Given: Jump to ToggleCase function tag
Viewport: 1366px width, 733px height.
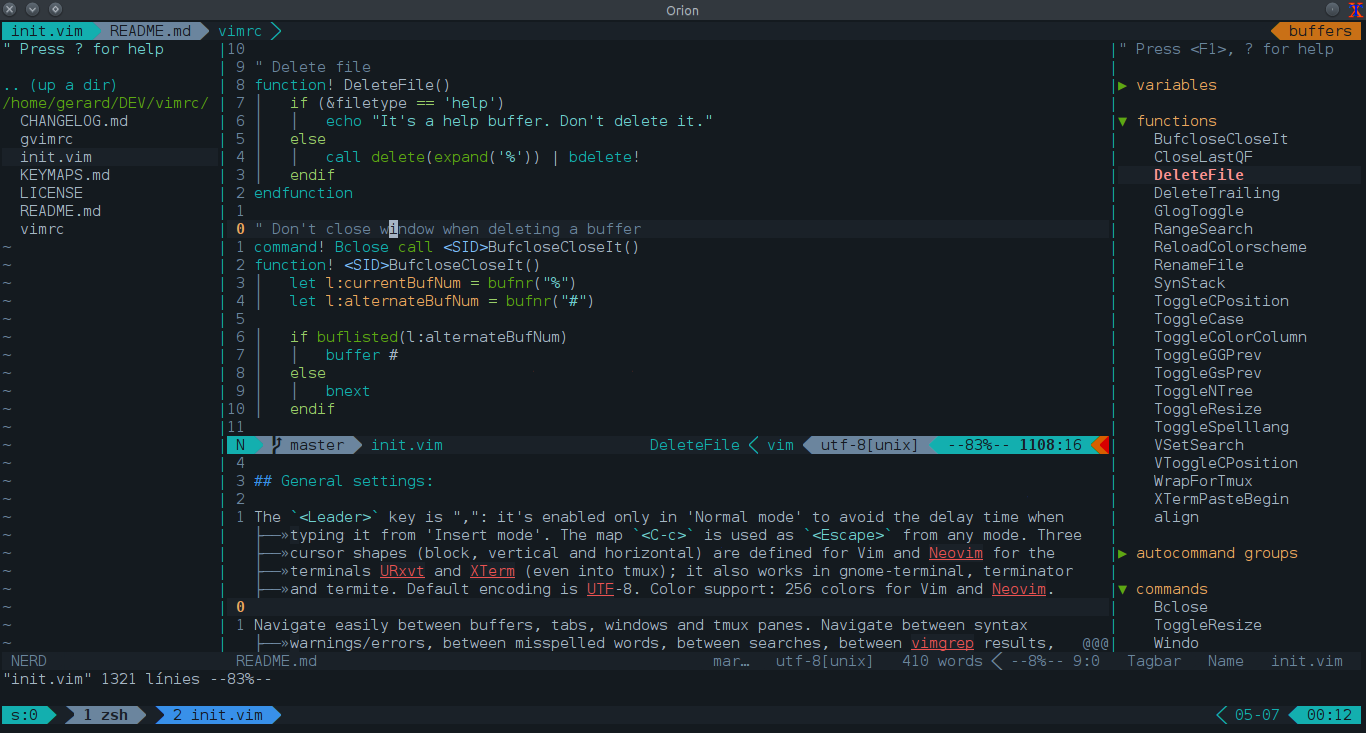Looking at the screenshot, I should pos(1199,319).
